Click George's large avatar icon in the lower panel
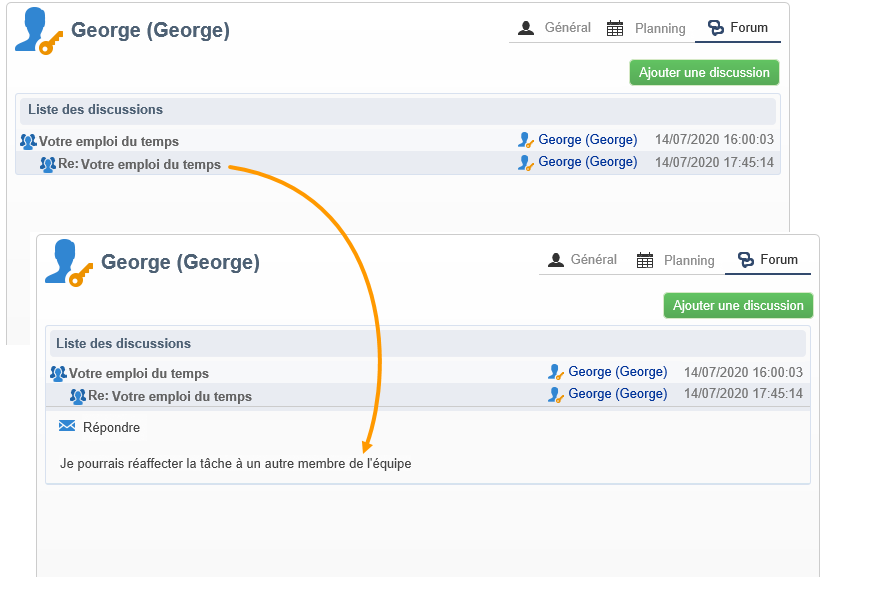The image size is (873, 593). pos(68,263)
